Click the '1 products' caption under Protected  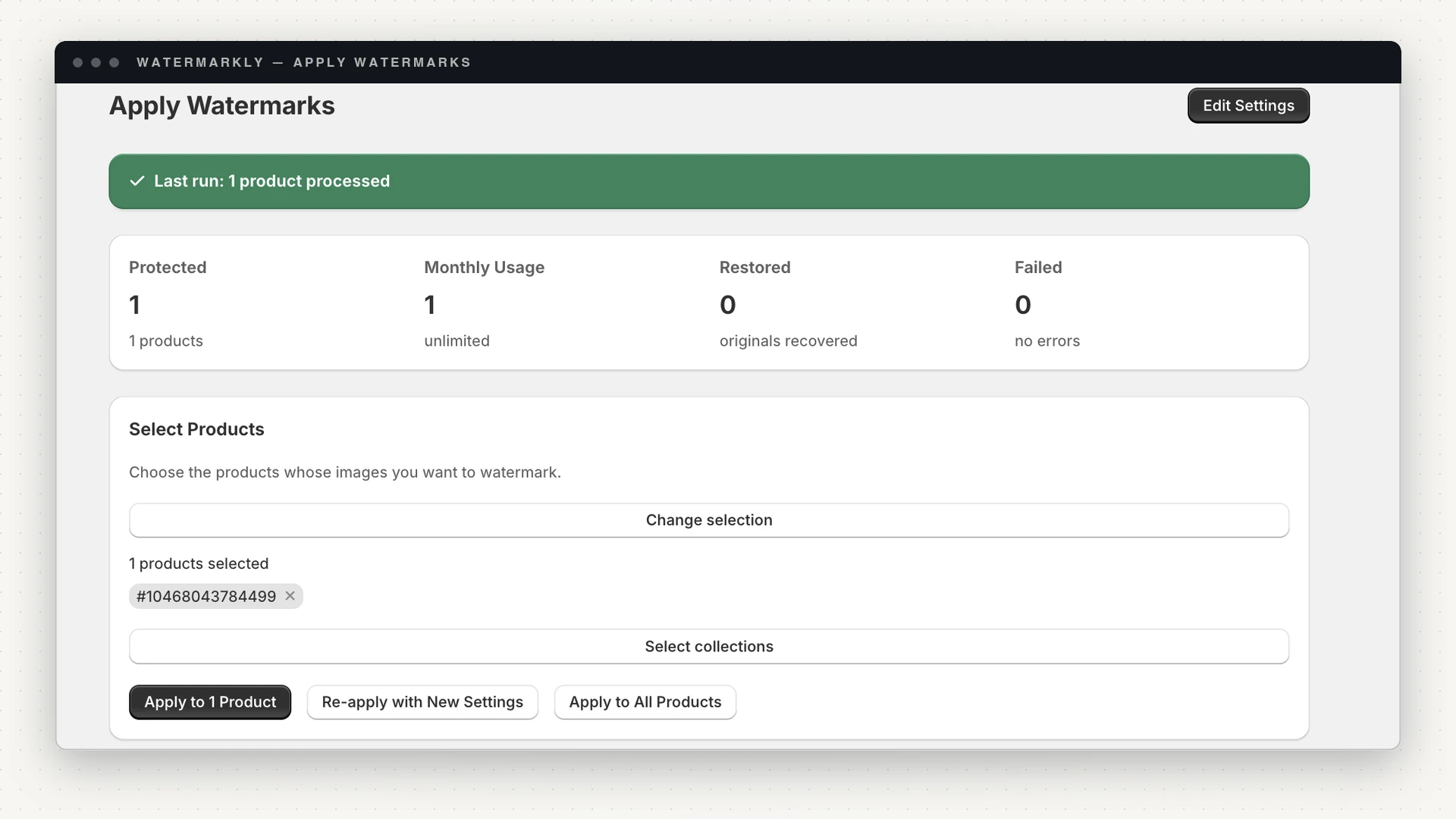(x=166, y=341)
